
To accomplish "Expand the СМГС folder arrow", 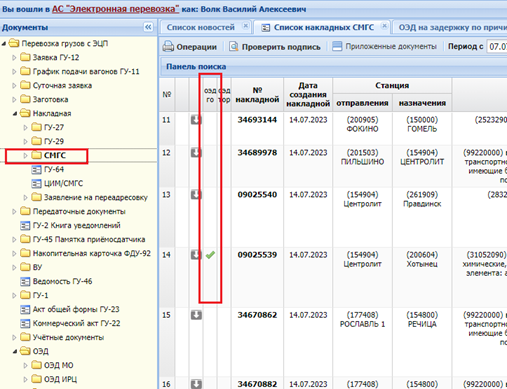I will click(25, 156).
